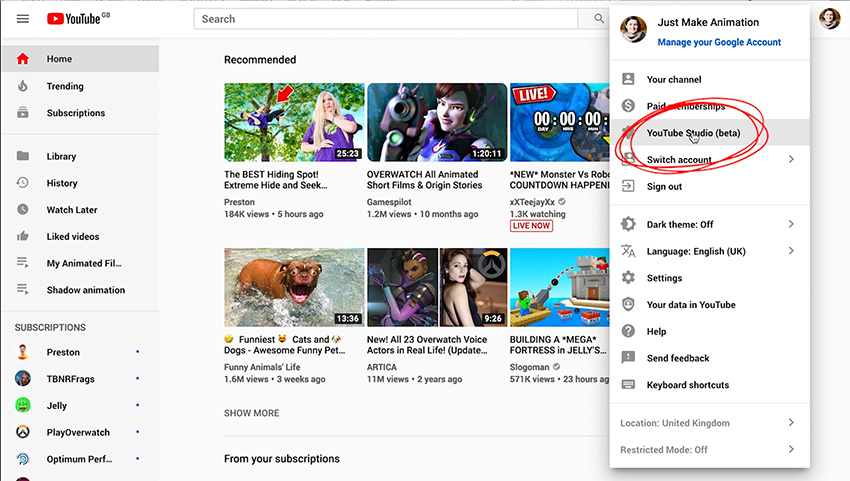850x481 pixels.
Task: Click the Home house icon
Action: pos(23,59)
